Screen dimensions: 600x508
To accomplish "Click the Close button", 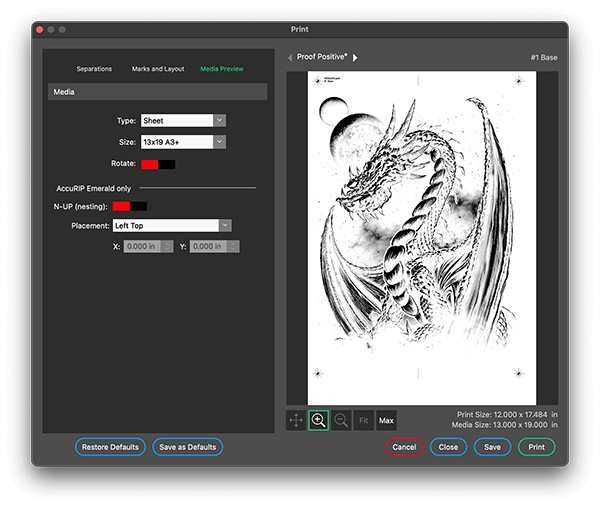I will (x=448, y=447).
